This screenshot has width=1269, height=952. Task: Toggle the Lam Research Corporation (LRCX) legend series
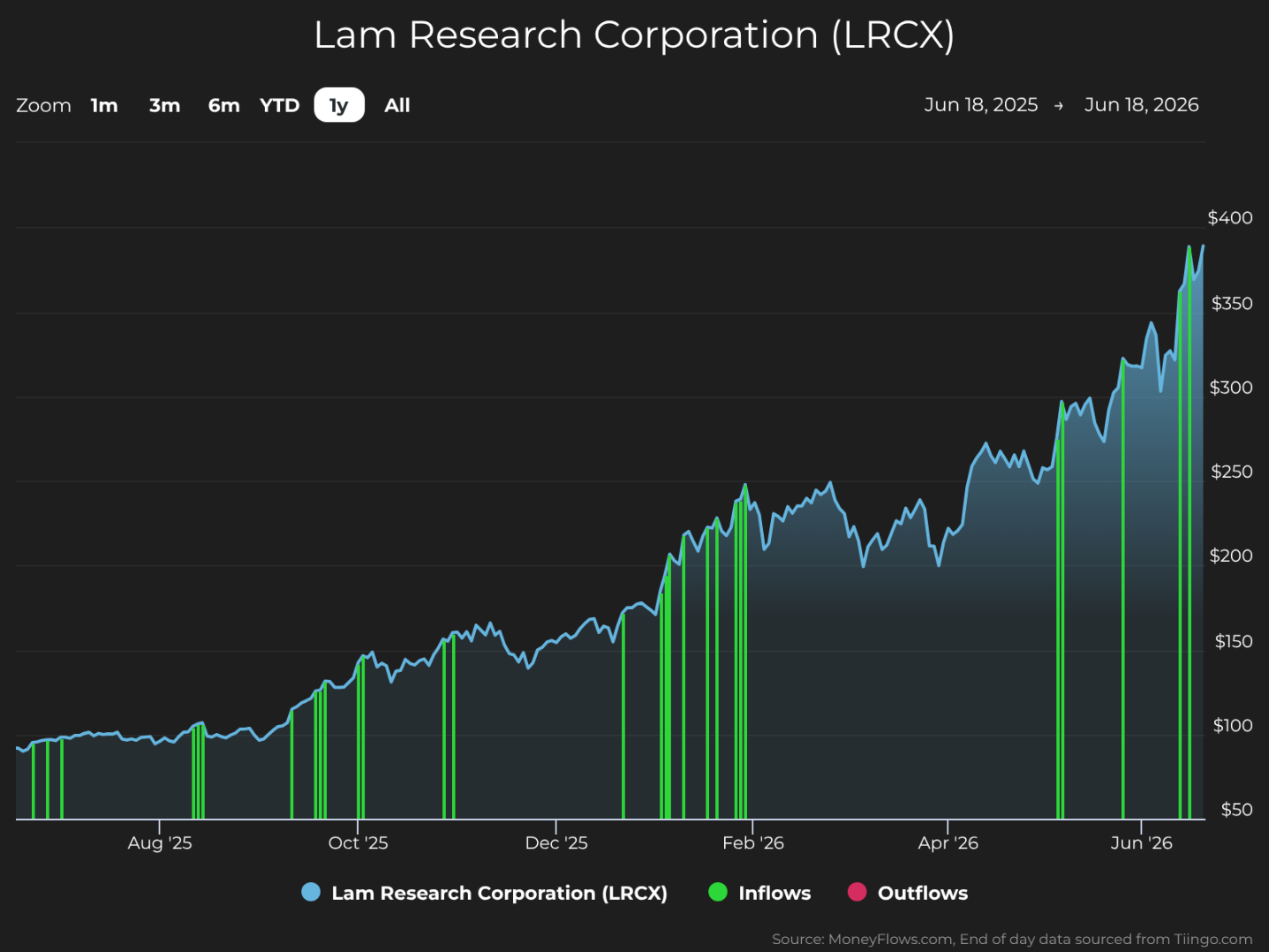(485, 893)
